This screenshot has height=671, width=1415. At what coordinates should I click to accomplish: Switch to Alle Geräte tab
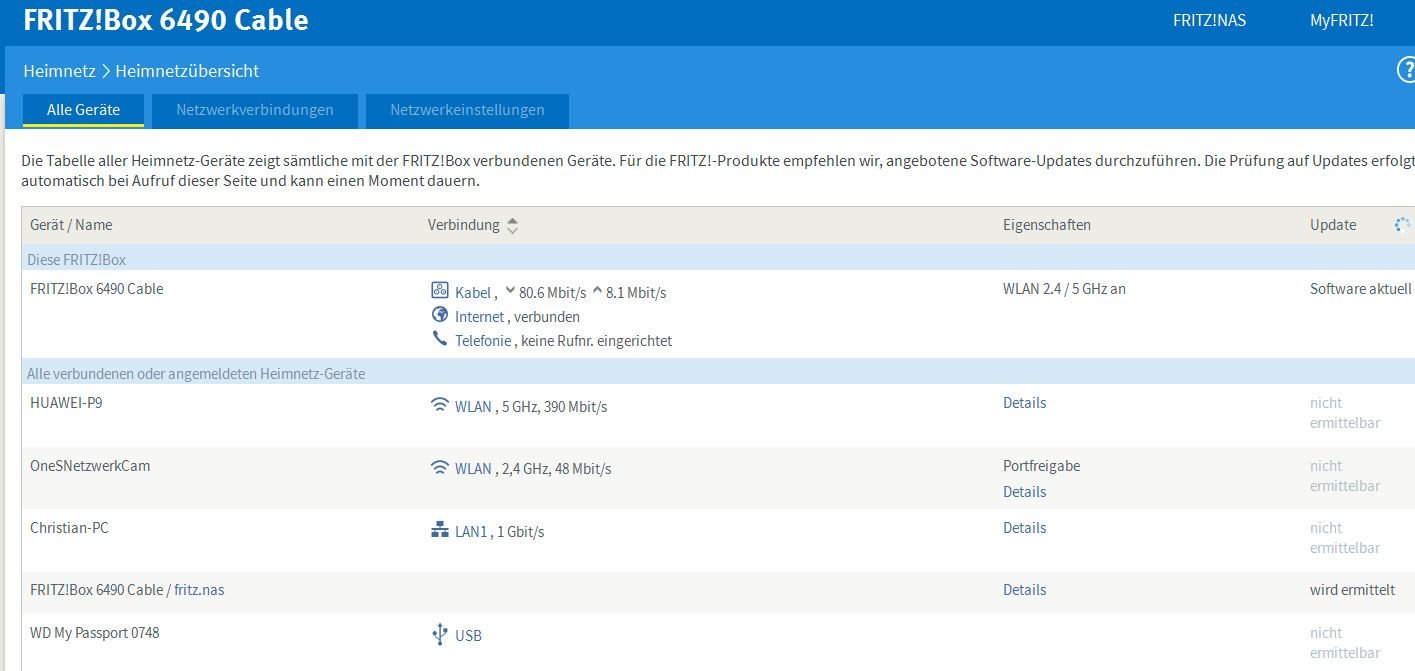[84, 110]
